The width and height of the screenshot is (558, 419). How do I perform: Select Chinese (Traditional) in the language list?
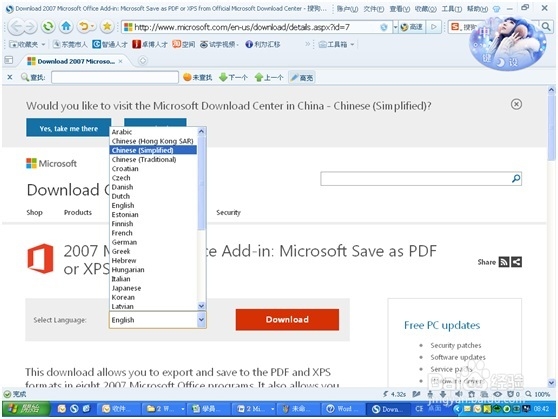point(153,159)
